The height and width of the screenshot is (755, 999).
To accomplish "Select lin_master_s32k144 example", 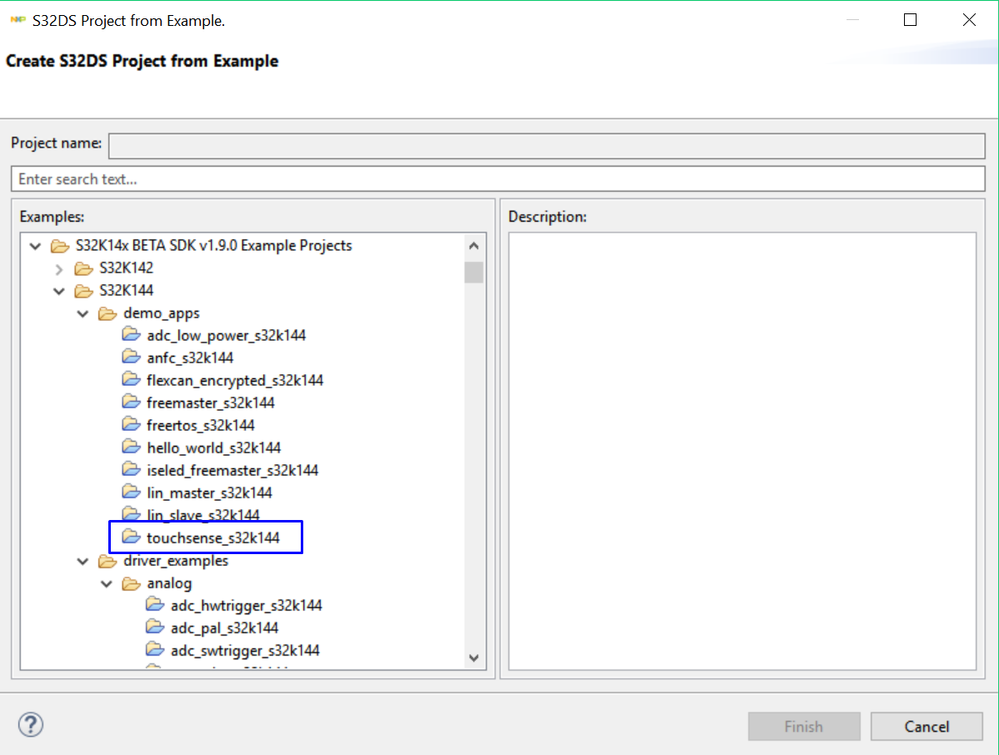I will coord(209,492).
